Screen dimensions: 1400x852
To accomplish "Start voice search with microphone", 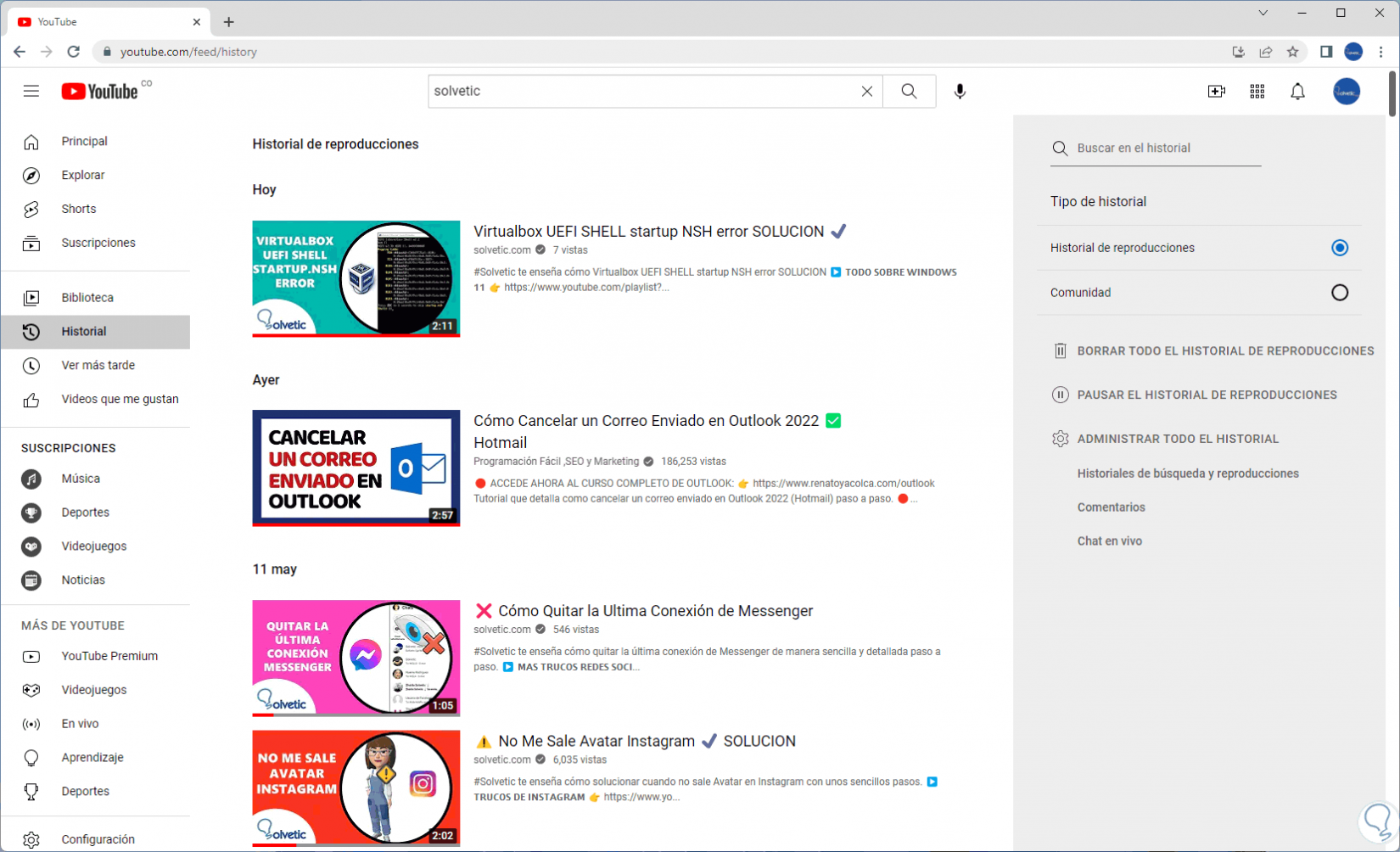I will [960, 91].
